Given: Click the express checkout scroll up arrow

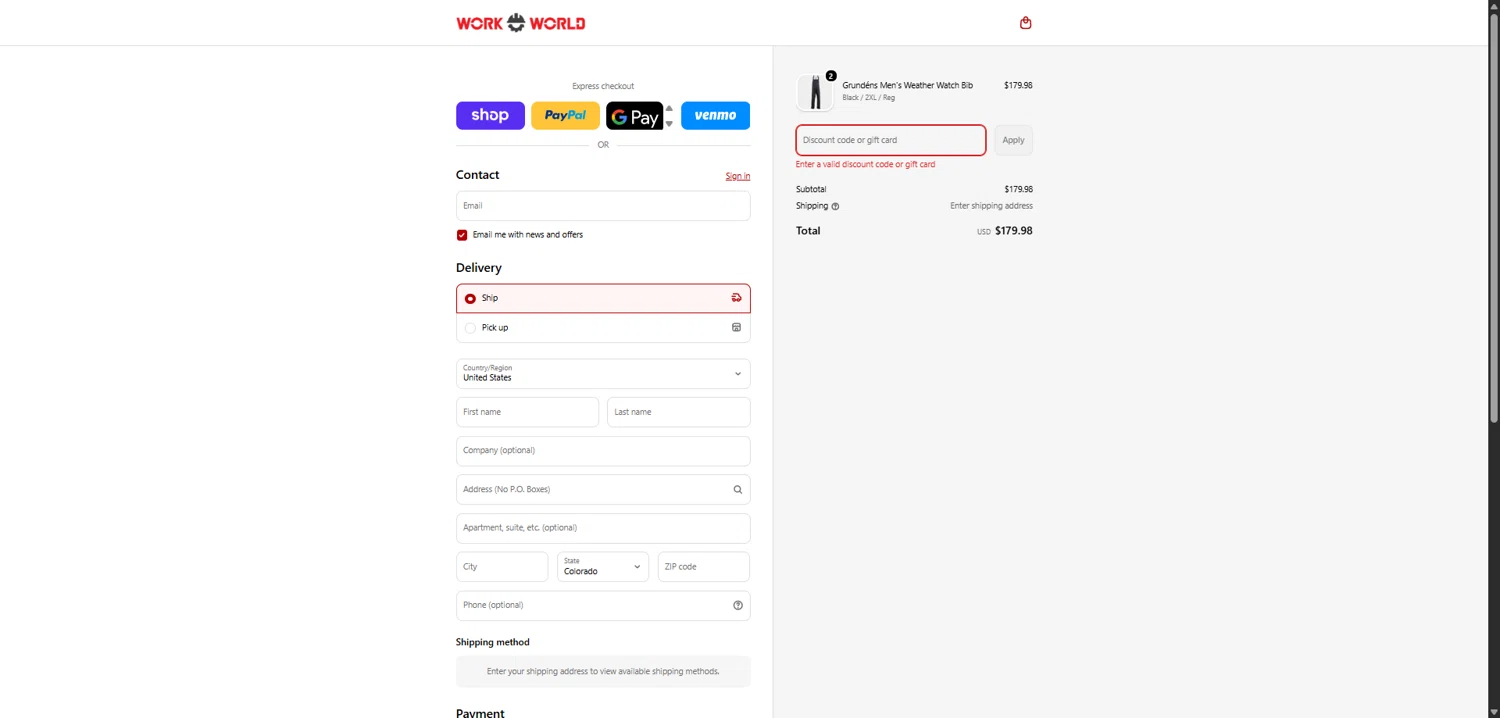Looking at the screenshot, I should [x=669, y=108].
